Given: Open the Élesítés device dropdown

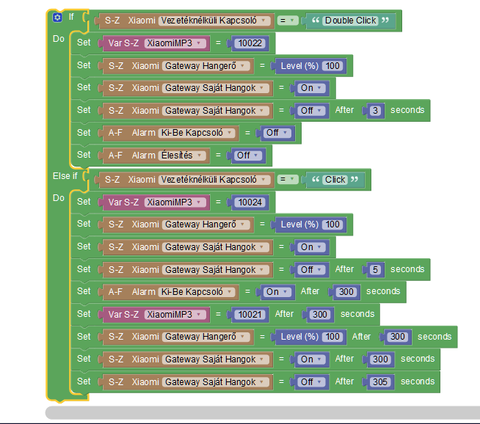Looking at the screenshot, I should (x=181, y=155).
